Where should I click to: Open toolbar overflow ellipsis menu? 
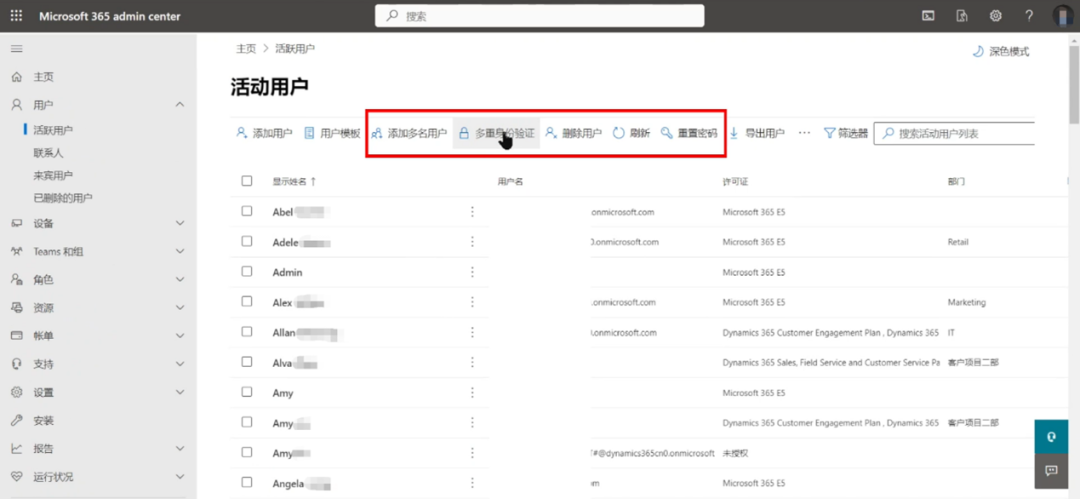tap(804, 133)
